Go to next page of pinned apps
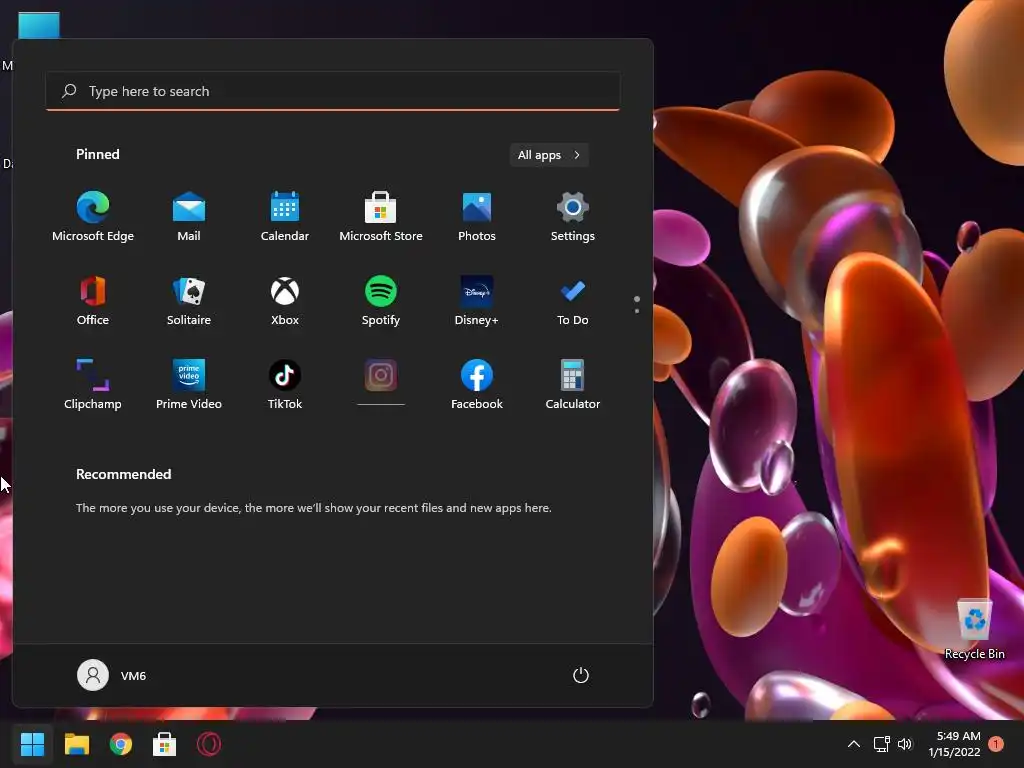The height and width of the screenshot is (768, 1024). [x=637, y=310]
